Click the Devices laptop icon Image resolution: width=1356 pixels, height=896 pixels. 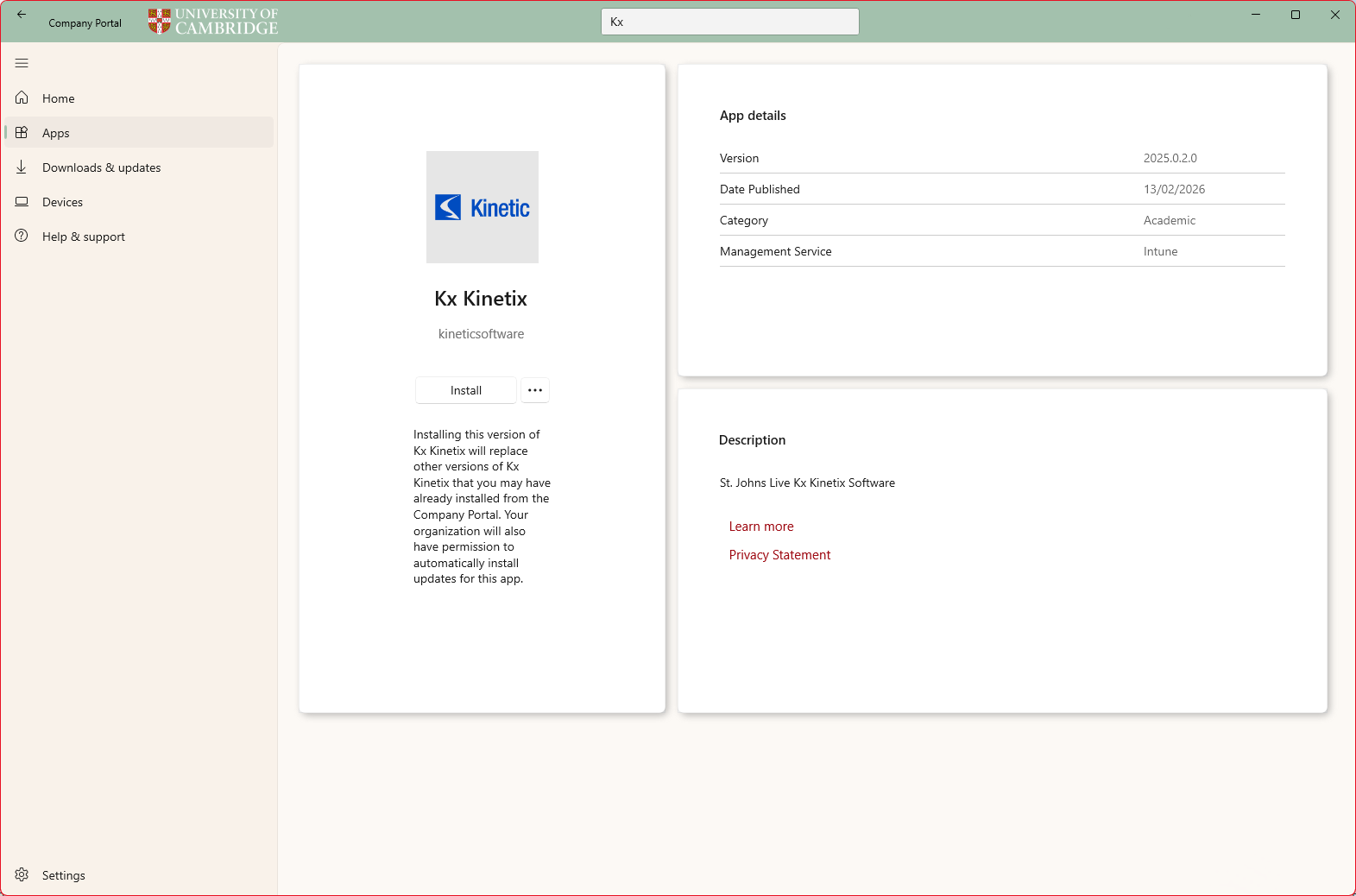point(22,201)
